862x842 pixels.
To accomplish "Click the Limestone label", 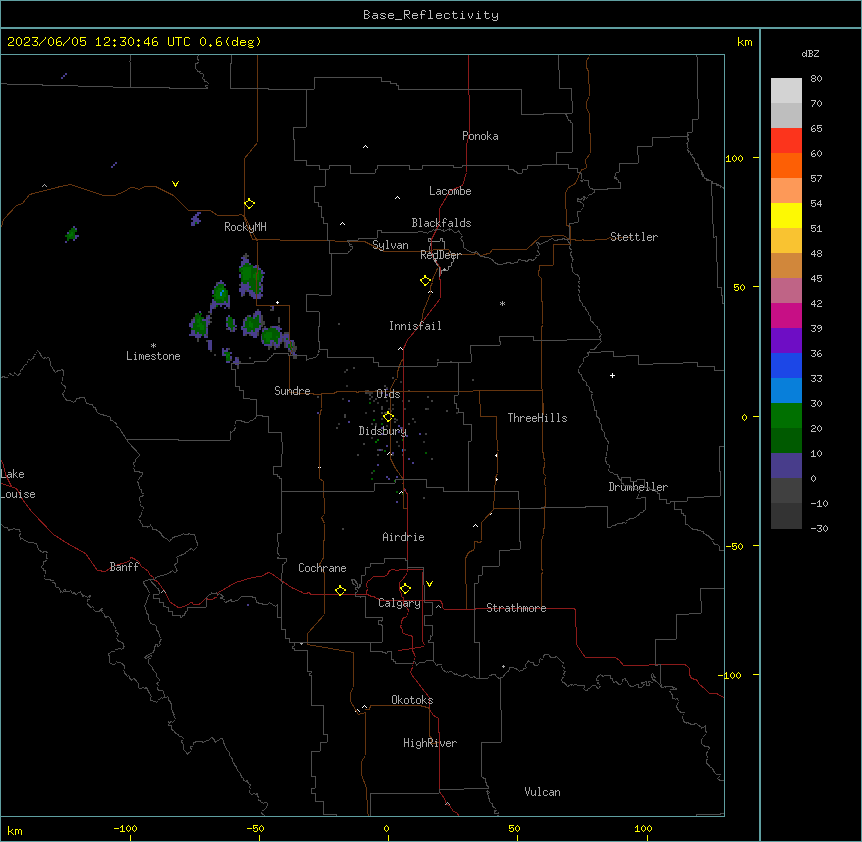I will click(x=153, y=356).
